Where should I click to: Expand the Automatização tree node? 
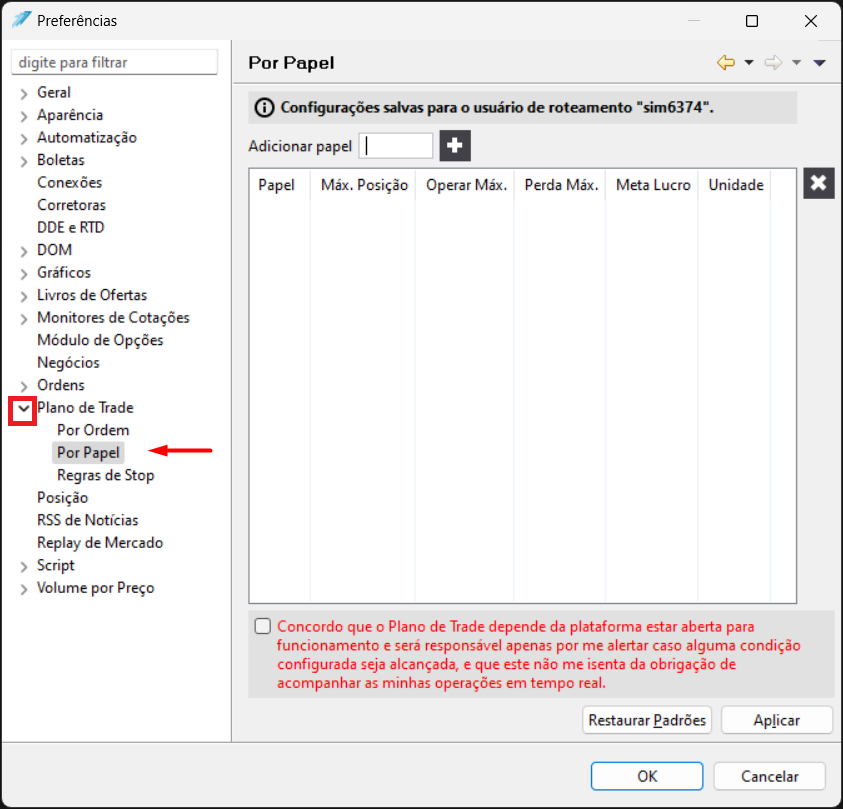(24, 139)
